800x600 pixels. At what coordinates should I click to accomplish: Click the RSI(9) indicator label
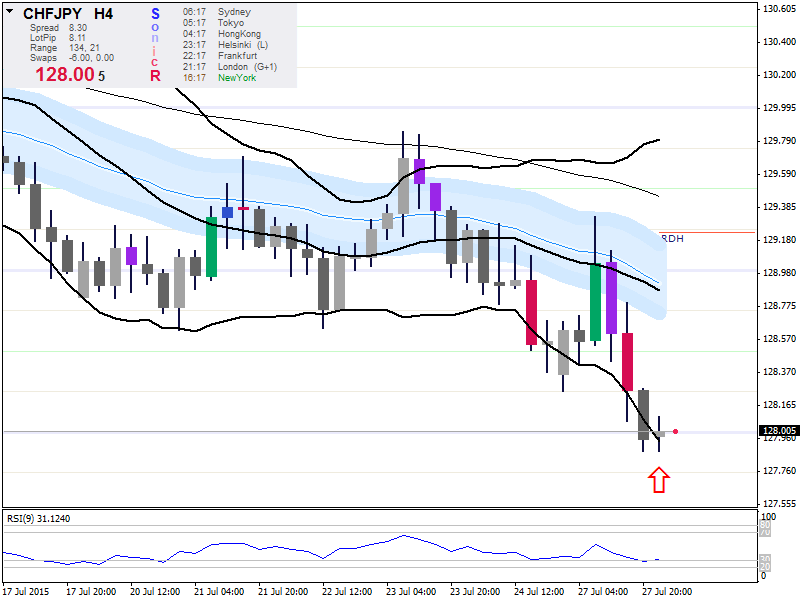pyautogui.click(x=40, y=517)
